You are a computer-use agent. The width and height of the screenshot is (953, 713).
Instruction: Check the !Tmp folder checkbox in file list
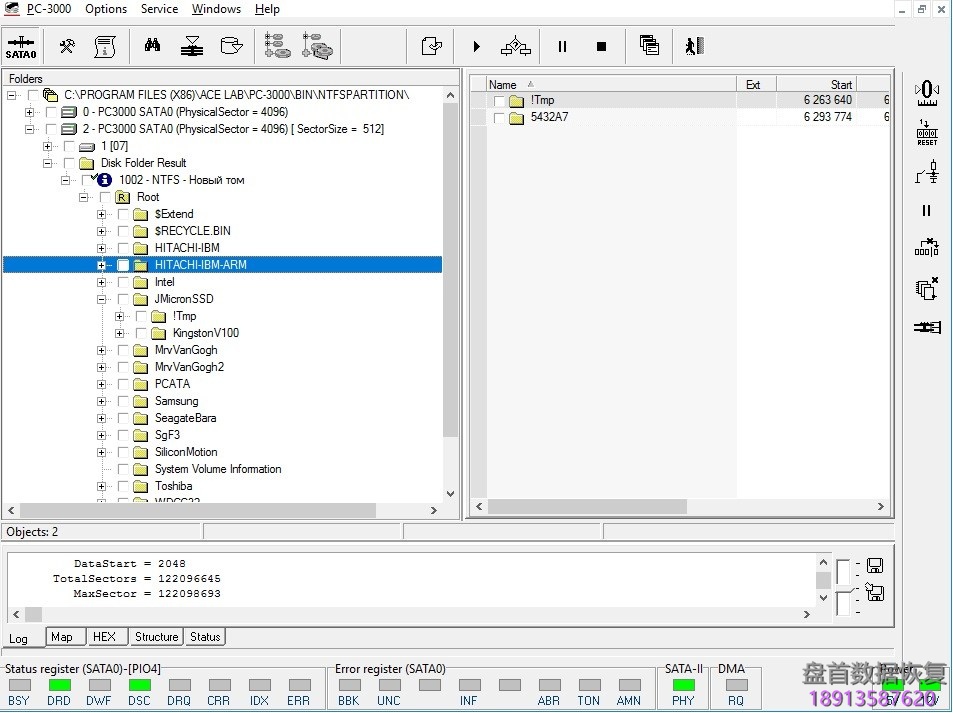(x=500, y=100)
